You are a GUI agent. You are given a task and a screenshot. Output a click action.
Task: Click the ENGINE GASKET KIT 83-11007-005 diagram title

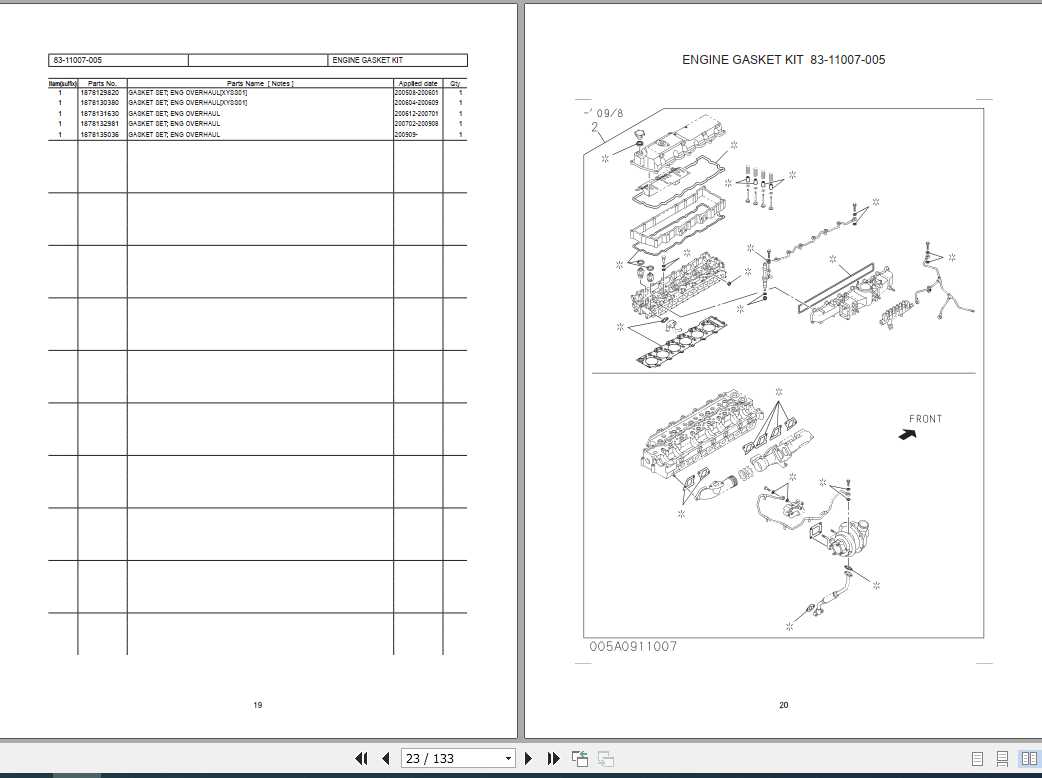tap(783, 60)
